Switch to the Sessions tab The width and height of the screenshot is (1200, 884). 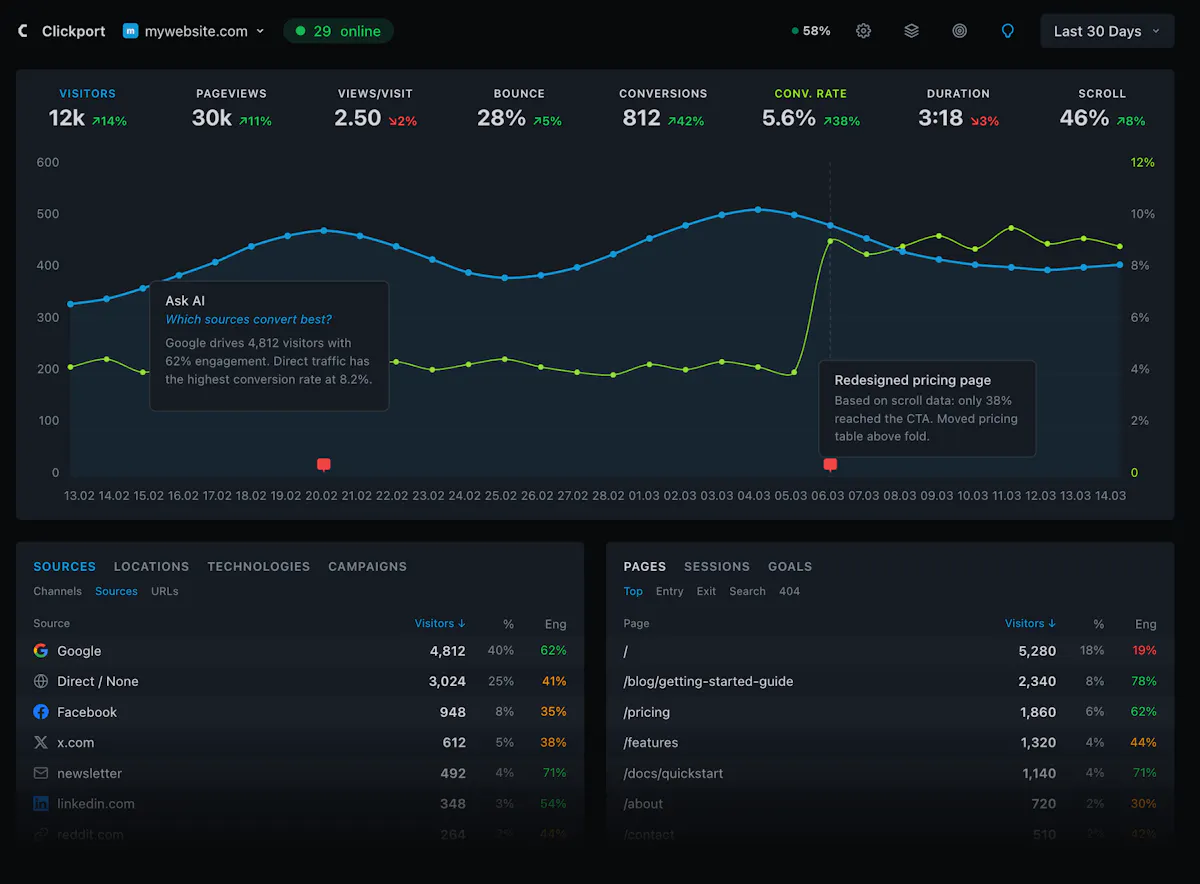(x=717, y=566)
